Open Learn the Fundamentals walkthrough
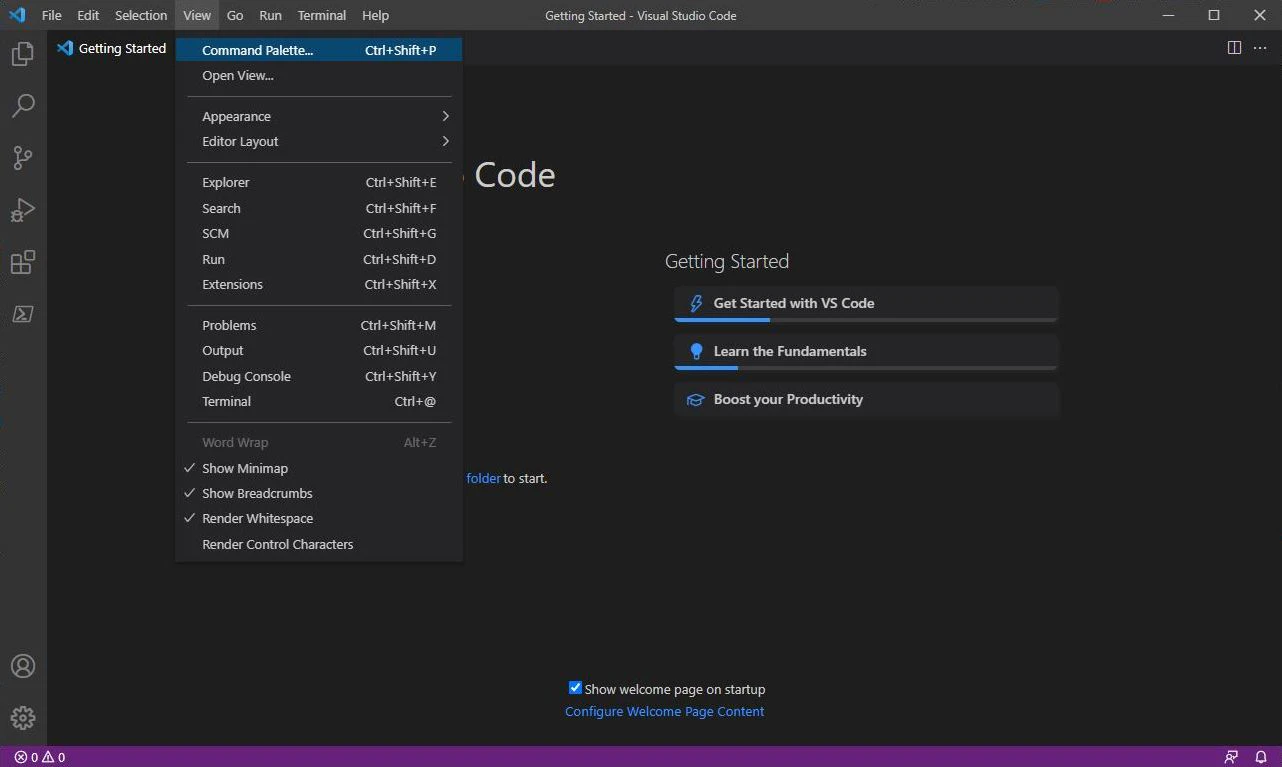The image size is (1282, 767). coord(866,352)
